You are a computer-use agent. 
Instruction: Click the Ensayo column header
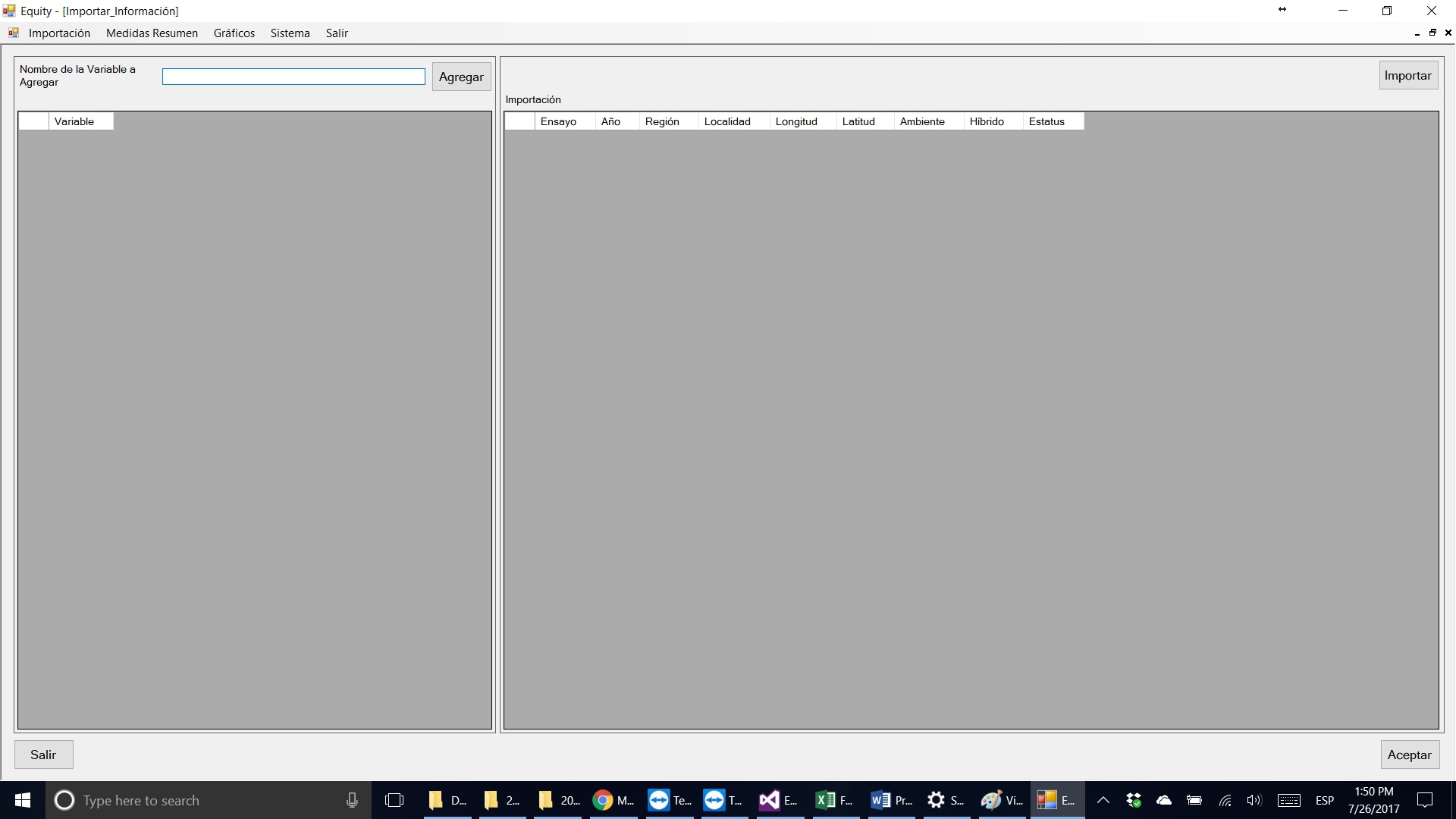pyautogui.click(x=565, y=121)
